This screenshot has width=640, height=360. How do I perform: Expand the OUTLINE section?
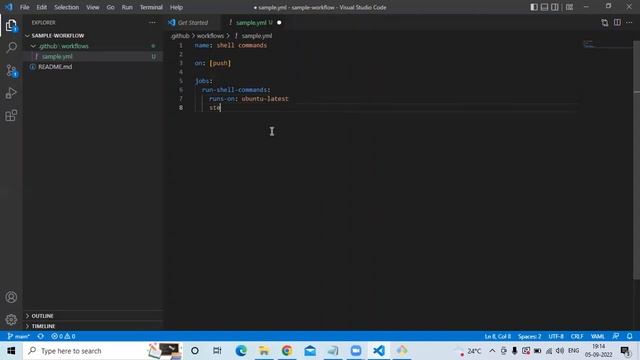pos(94,316)
